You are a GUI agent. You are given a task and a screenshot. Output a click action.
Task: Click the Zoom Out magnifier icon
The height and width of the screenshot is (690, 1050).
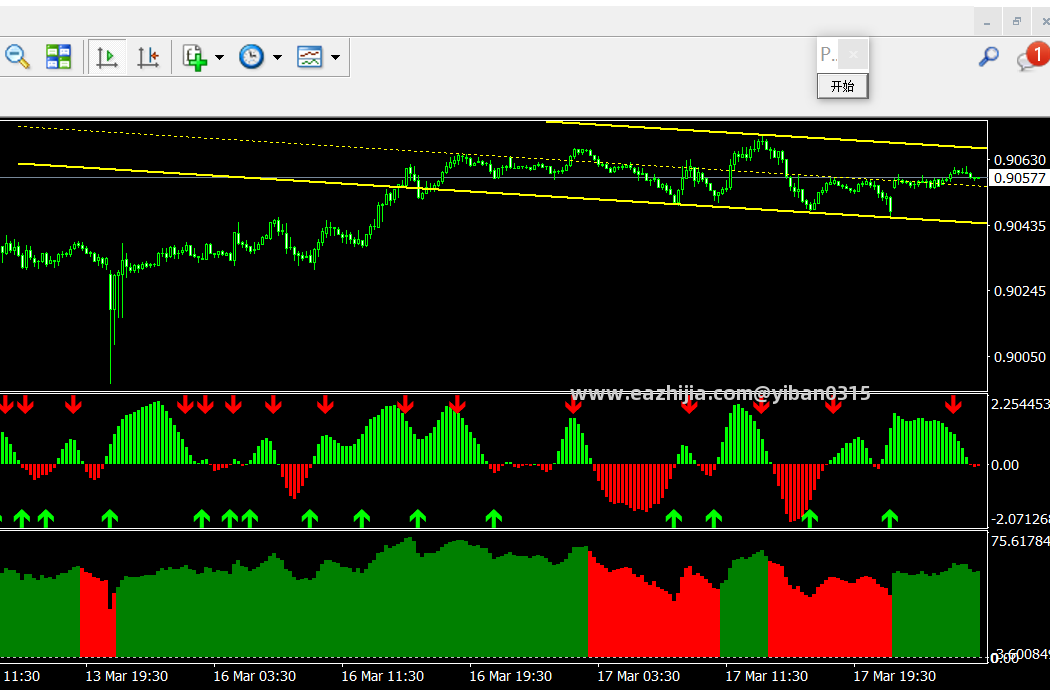(17, 57)
